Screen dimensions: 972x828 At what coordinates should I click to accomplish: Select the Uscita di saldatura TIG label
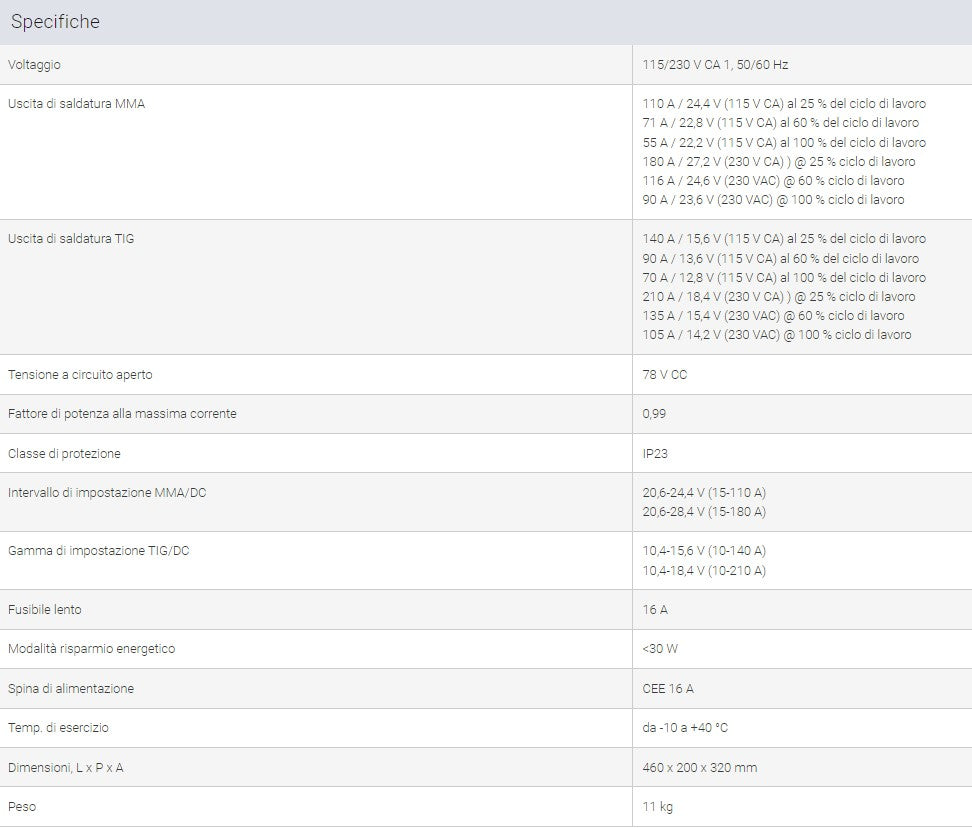[x=71, y=239]
